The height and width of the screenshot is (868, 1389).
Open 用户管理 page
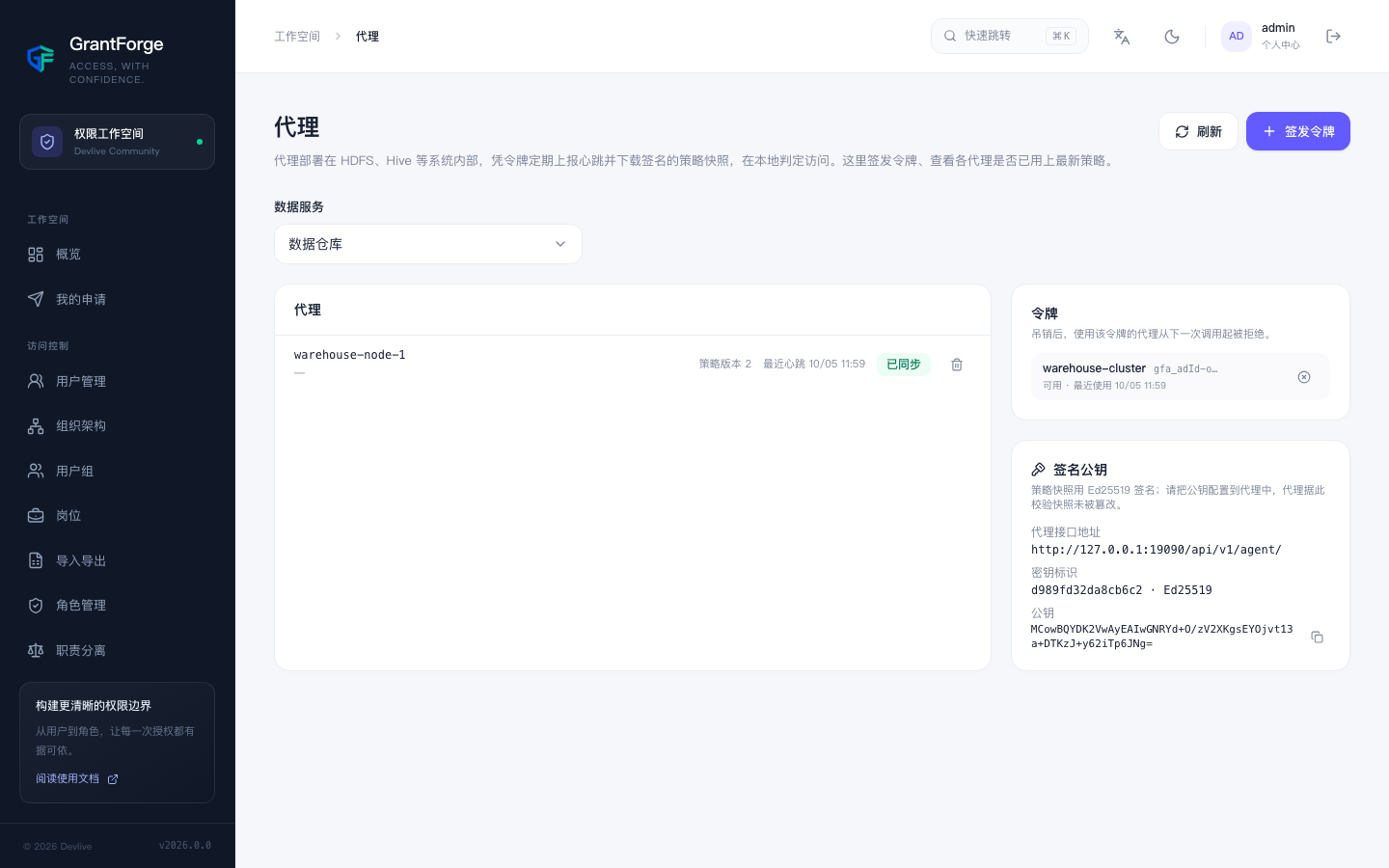[x=117, y=381]
